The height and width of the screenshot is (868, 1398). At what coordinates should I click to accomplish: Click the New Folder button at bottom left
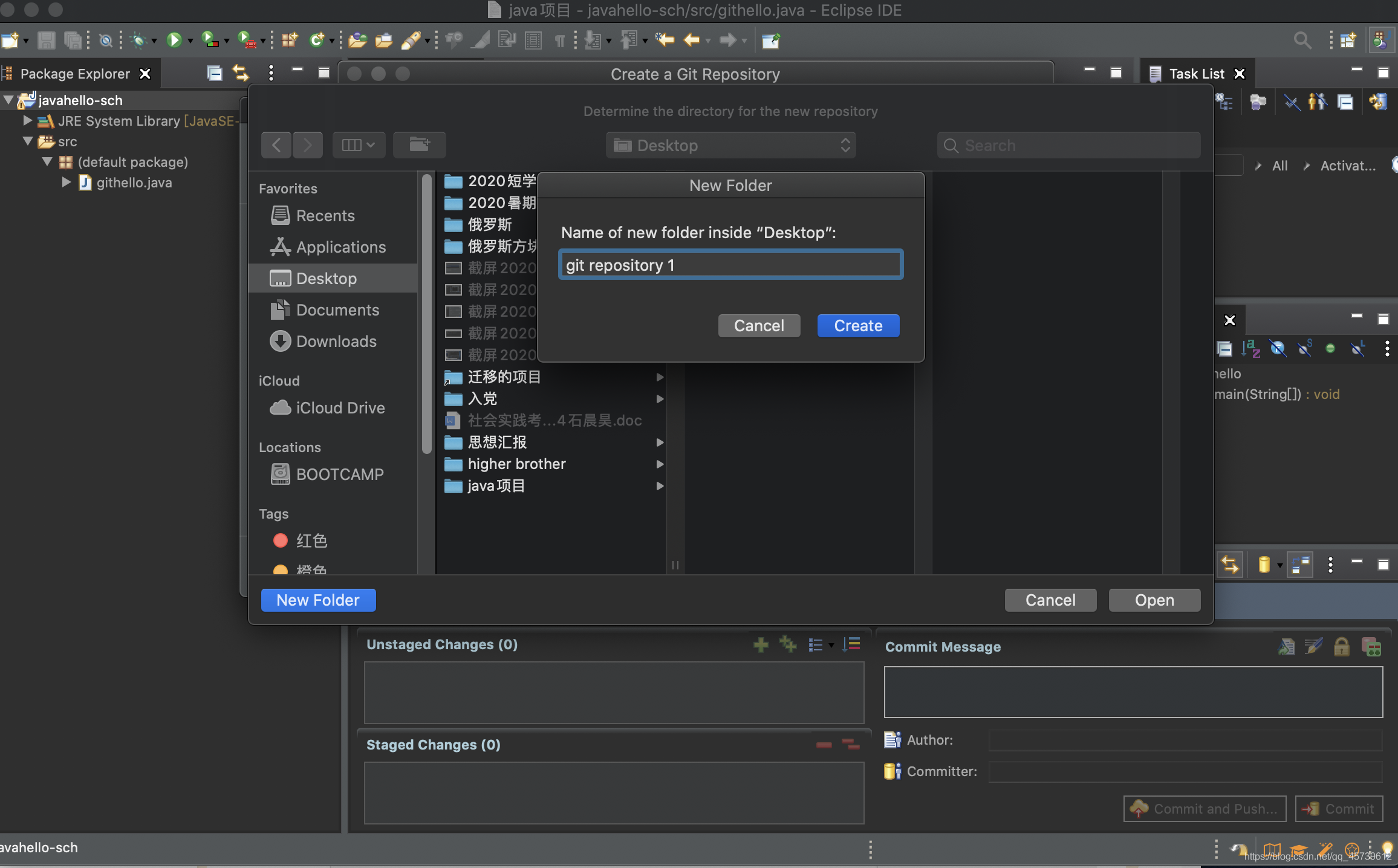pyautogui.click(x=317, y=600)
